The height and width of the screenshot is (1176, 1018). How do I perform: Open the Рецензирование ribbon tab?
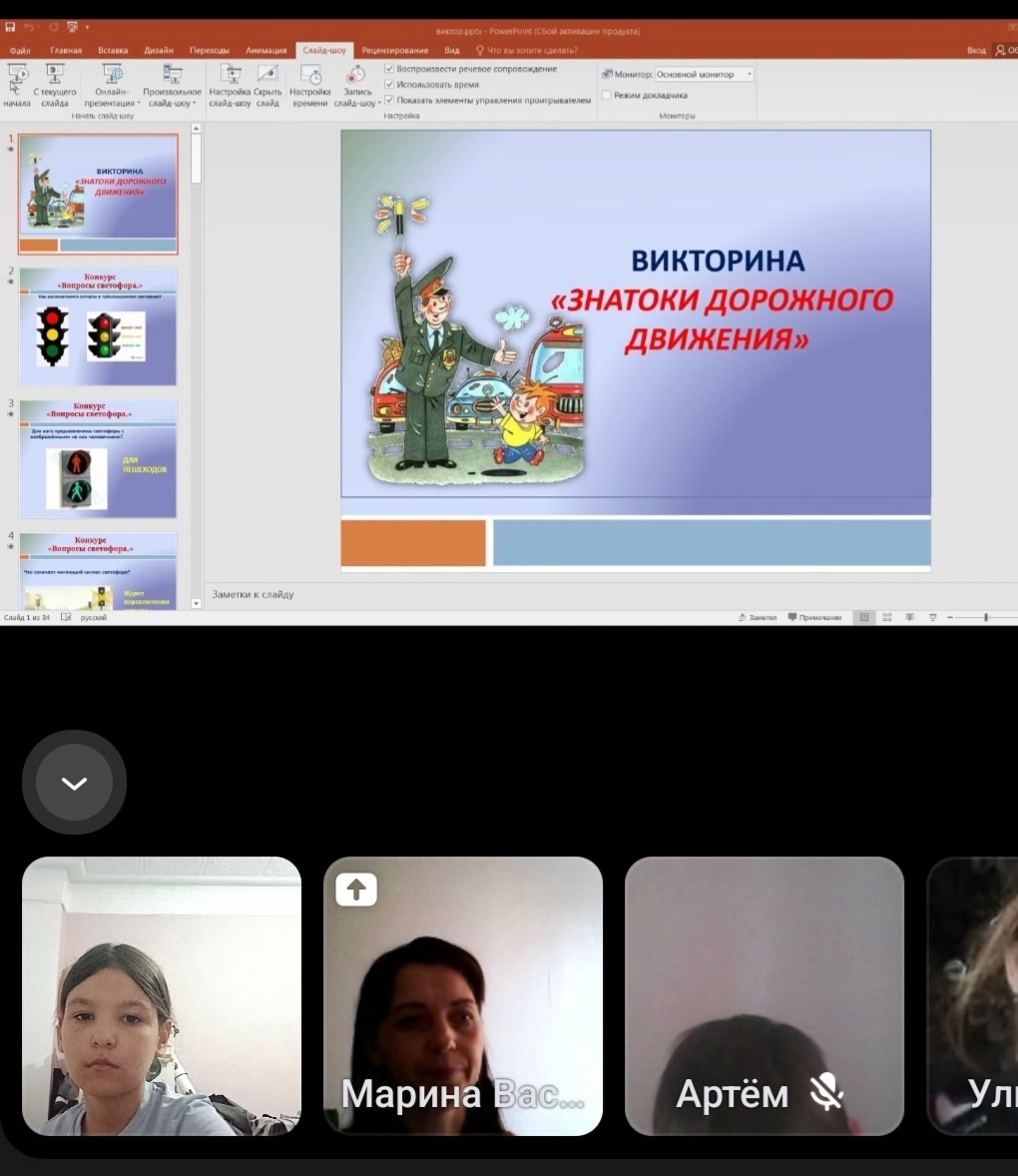(x=395, y=50)
